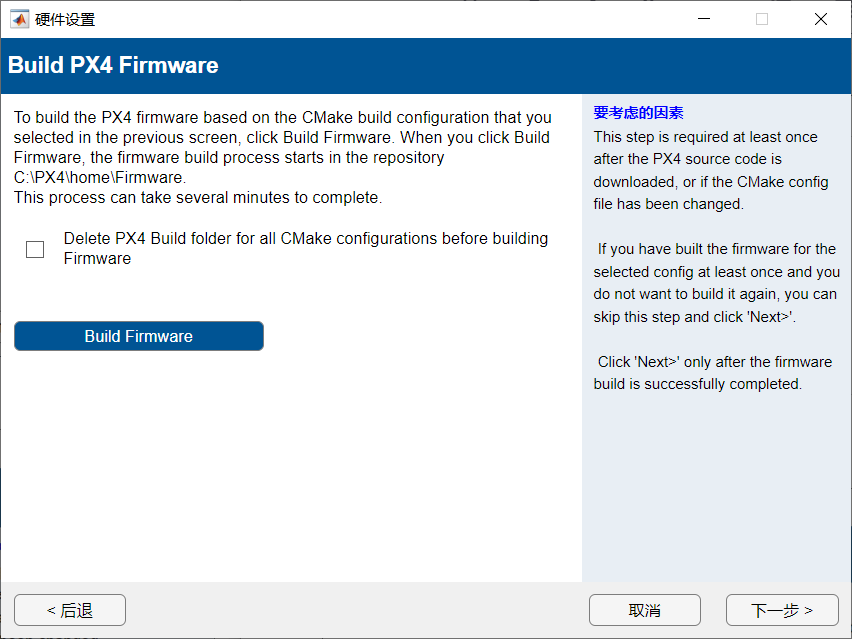This screenshot has width=852, height=639.
Task: Cancel setup with the 取消 button
Action: coord(644,610)
